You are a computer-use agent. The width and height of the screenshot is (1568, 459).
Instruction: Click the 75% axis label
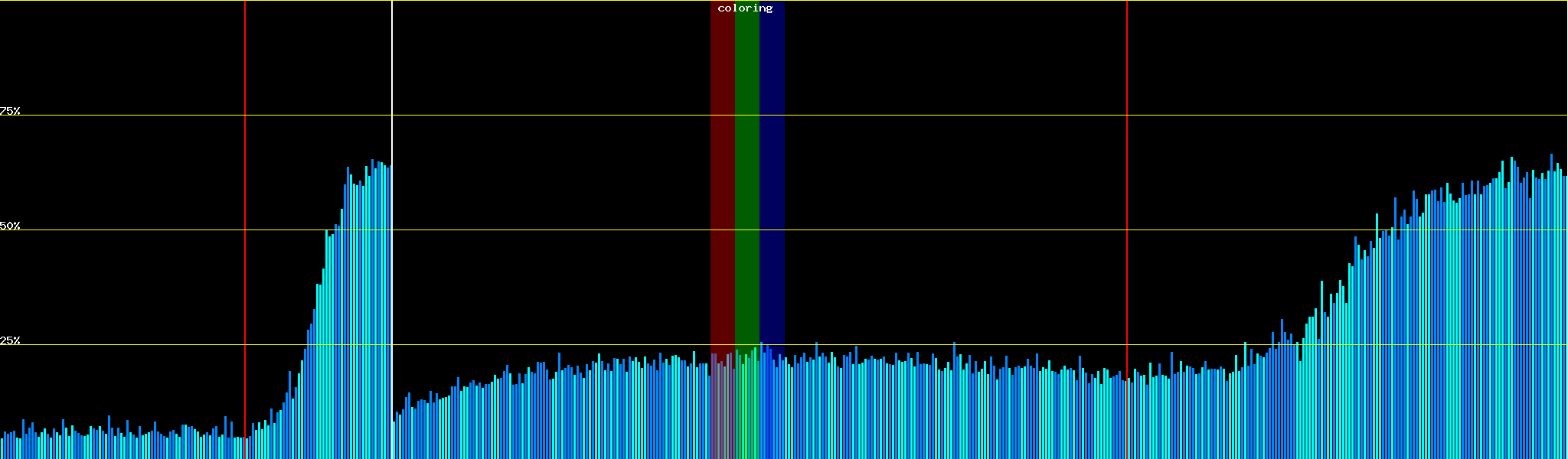click(x=10, y=111)
